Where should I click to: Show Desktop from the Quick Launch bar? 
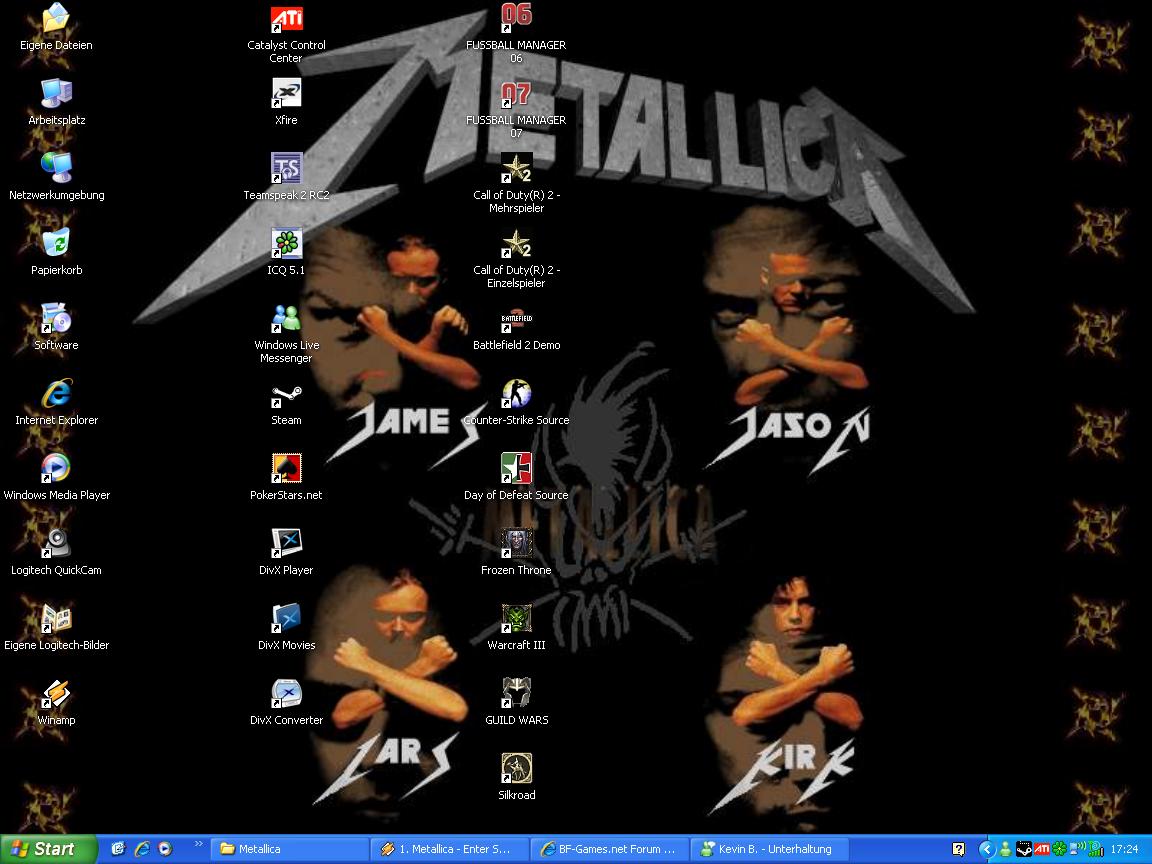(x=118, y=849)
